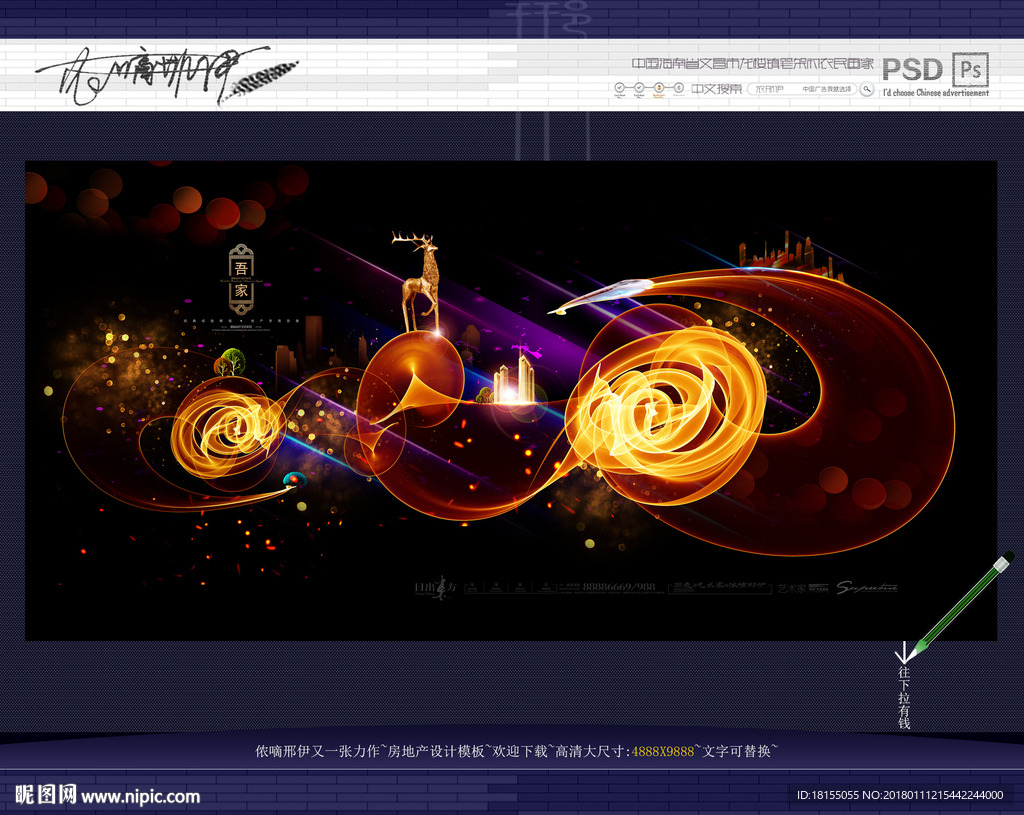Click the 昵图网 site logo
The height and width of the screenshot is (815, 1024).
[44, 795]
